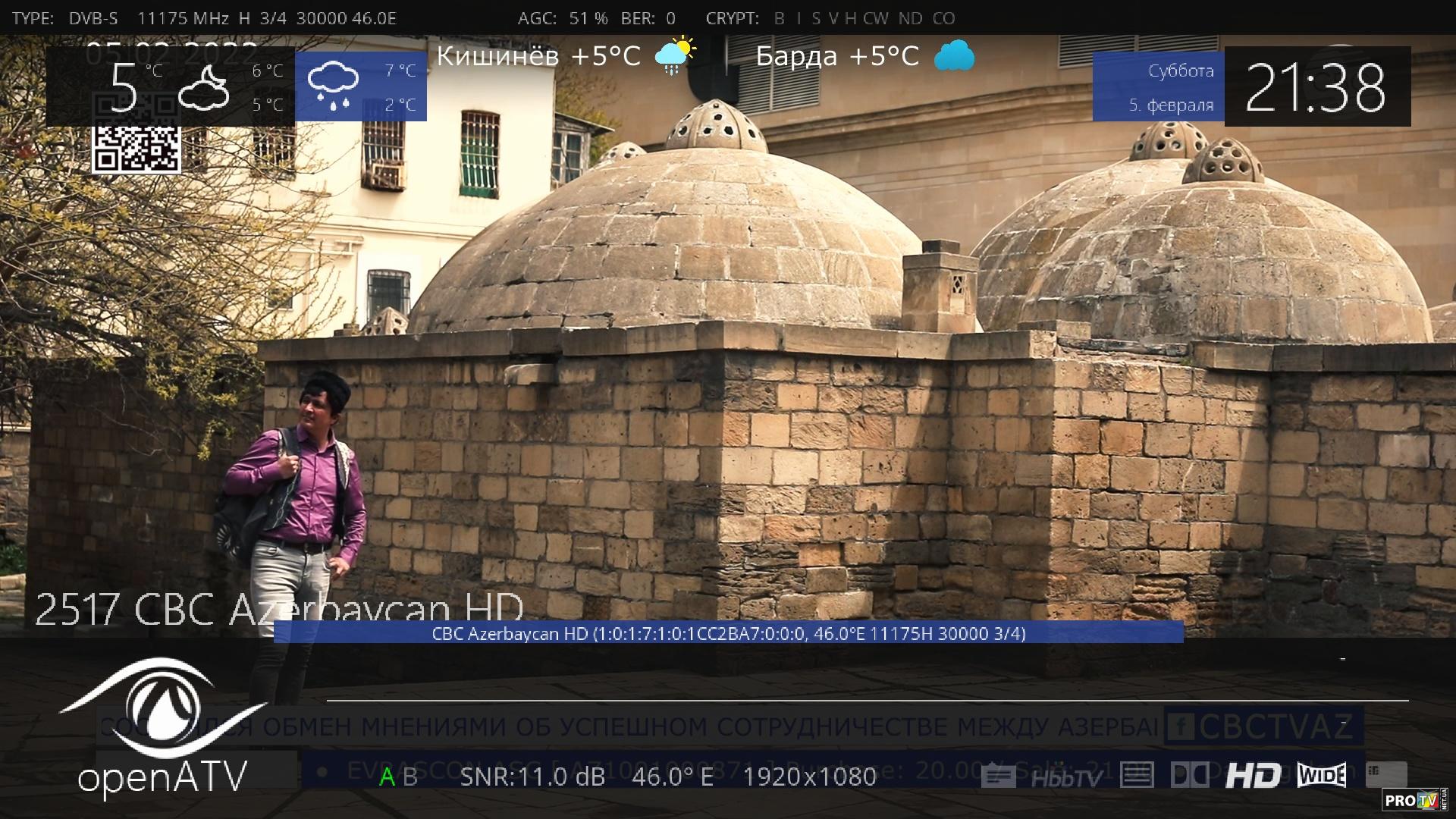Select tuner B indicator
Screen dimensions: 1456x819
pyautogui.click(x=410, y=777)
